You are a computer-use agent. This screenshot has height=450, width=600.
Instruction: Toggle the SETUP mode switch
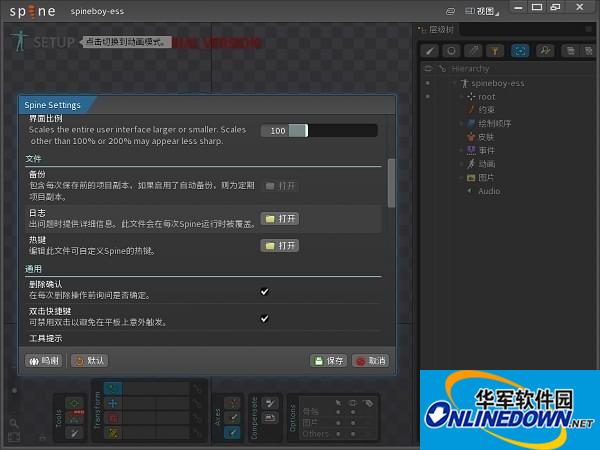pos(54,42)
